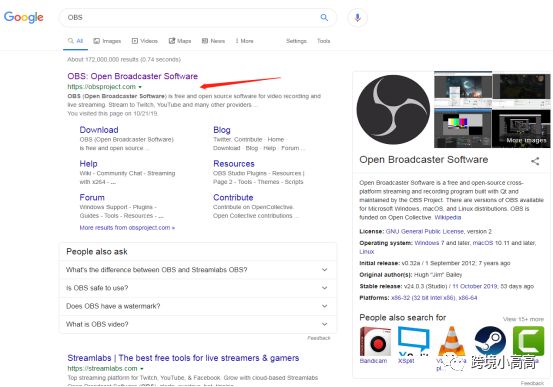
Task: Open search Settings
Action: (296, 41)
